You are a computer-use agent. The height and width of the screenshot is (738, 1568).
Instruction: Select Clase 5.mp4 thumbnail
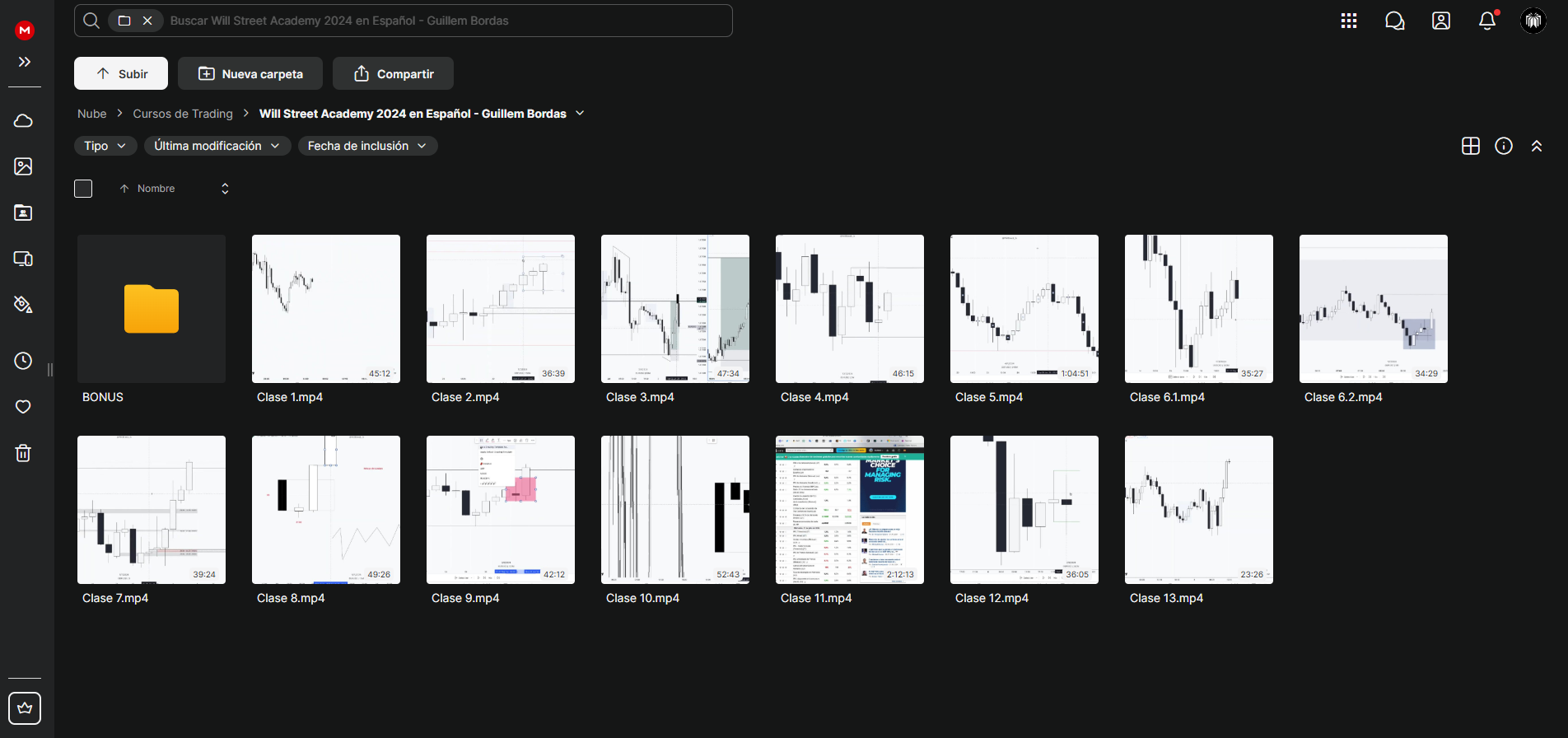coord(1024,309)
